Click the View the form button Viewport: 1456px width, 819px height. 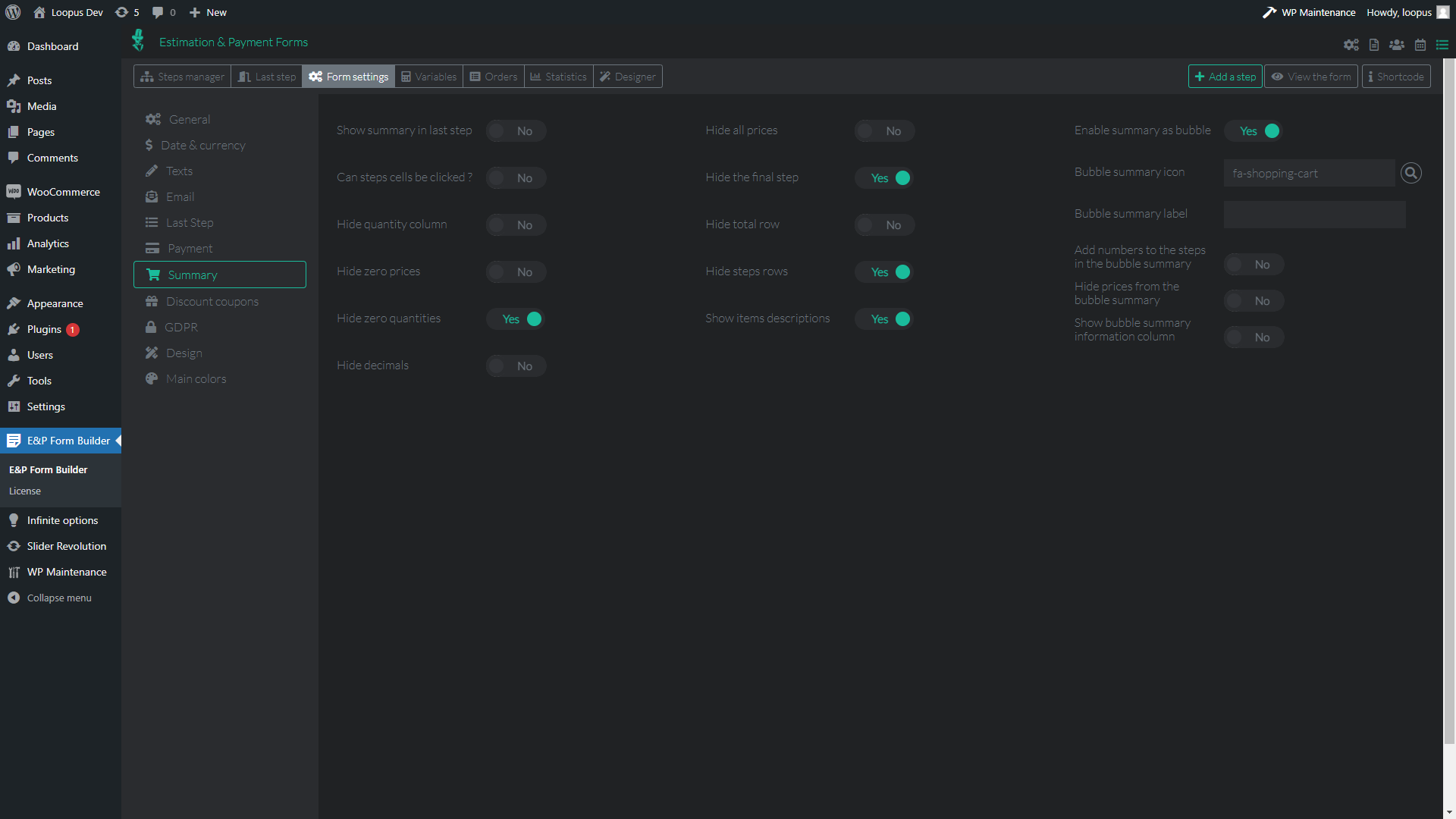(x=1311, y=77)
